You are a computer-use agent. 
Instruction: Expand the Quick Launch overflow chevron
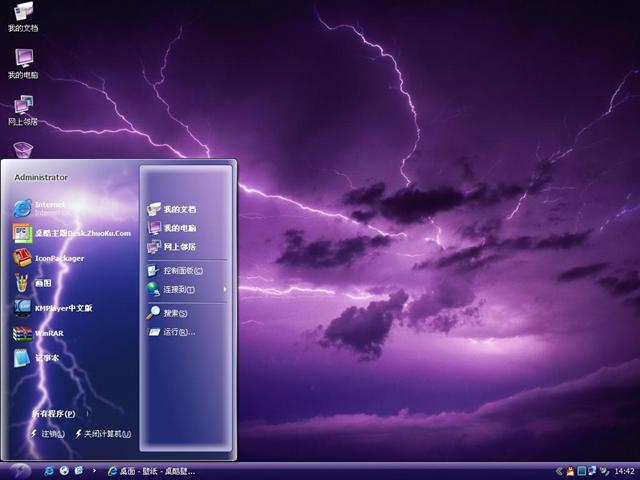(94, 471)
